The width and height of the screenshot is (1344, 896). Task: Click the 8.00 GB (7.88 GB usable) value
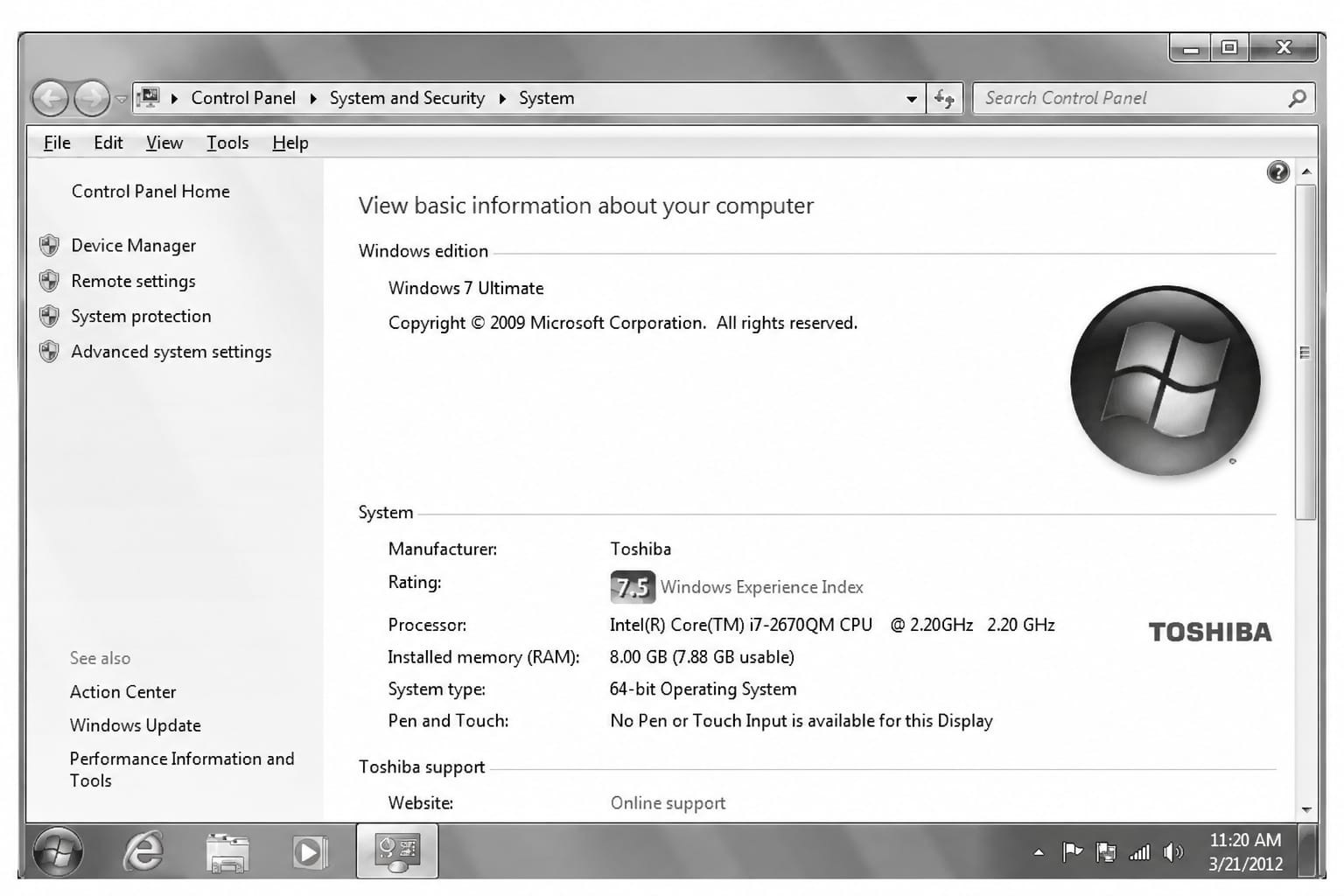702,657
